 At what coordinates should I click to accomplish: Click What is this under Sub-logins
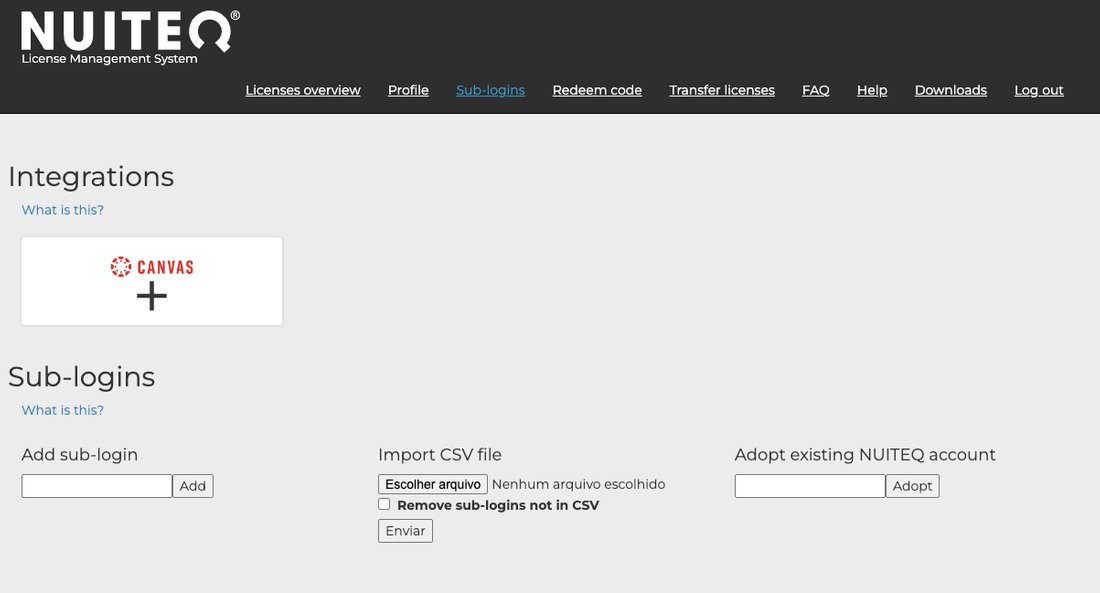(62, 409)
